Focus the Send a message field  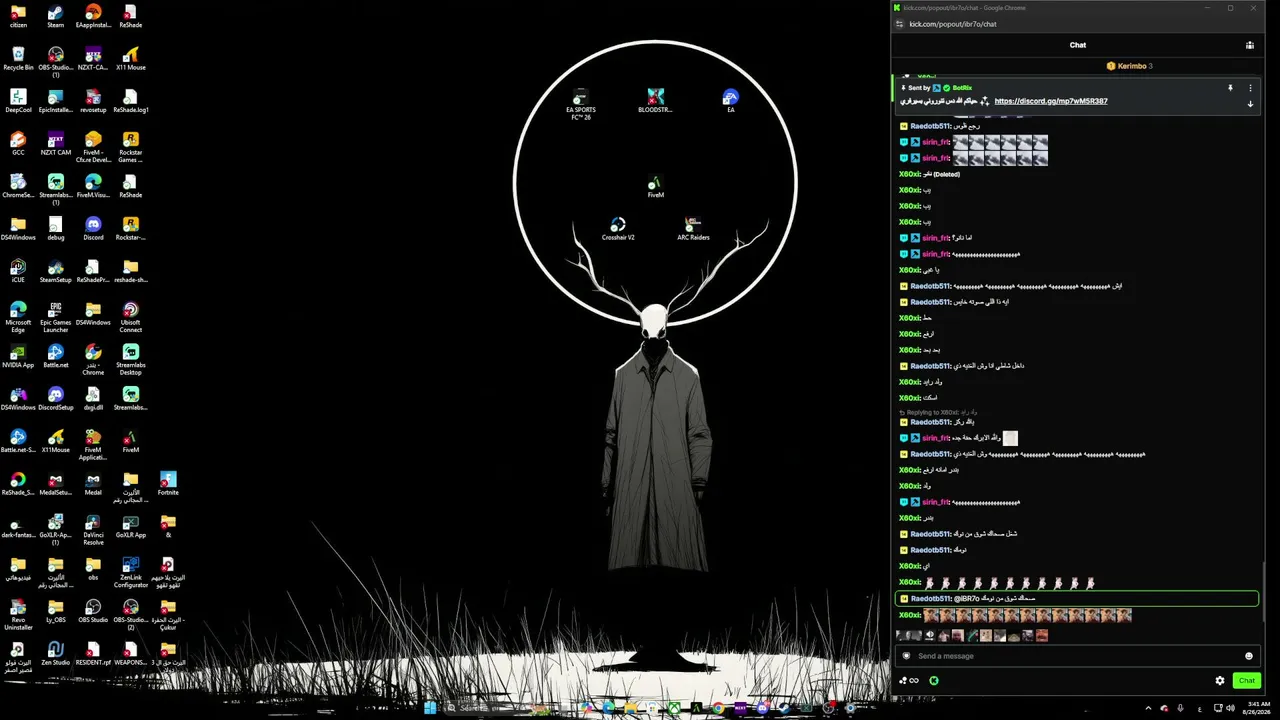1077,656
